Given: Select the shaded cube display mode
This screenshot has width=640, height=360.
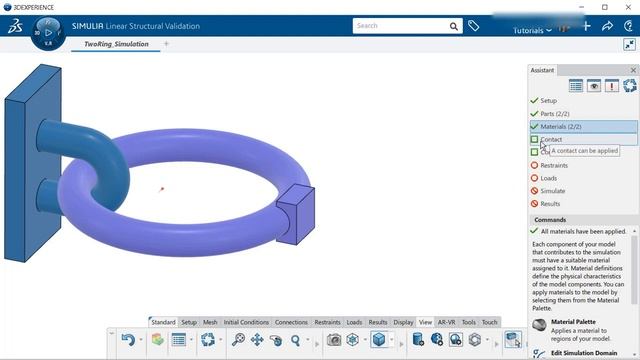Looking at the screenshot, I should point(379,340).
